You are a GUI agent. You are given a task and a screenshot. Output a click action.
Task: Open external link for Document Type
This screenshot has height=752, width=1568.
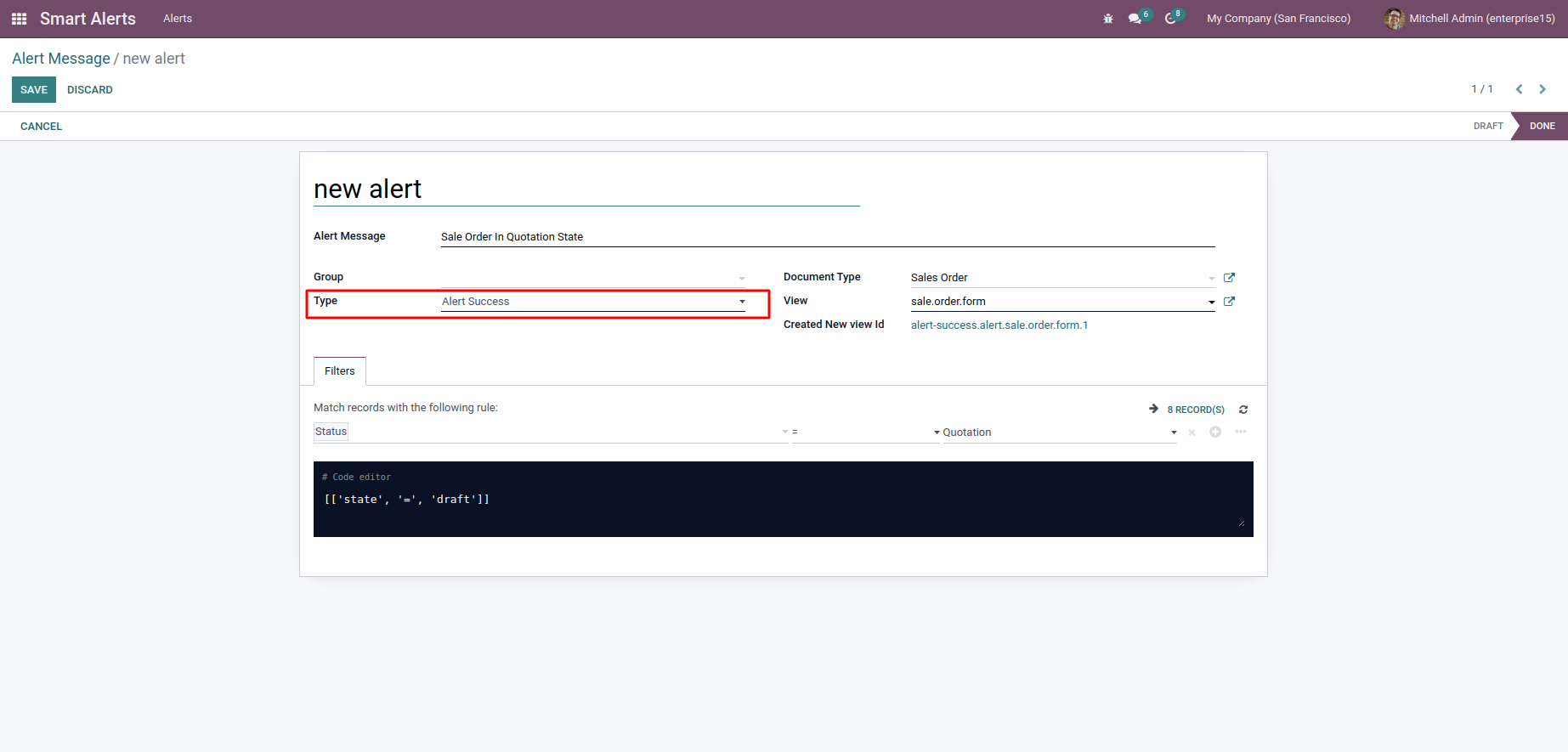tap(1229, 278)
